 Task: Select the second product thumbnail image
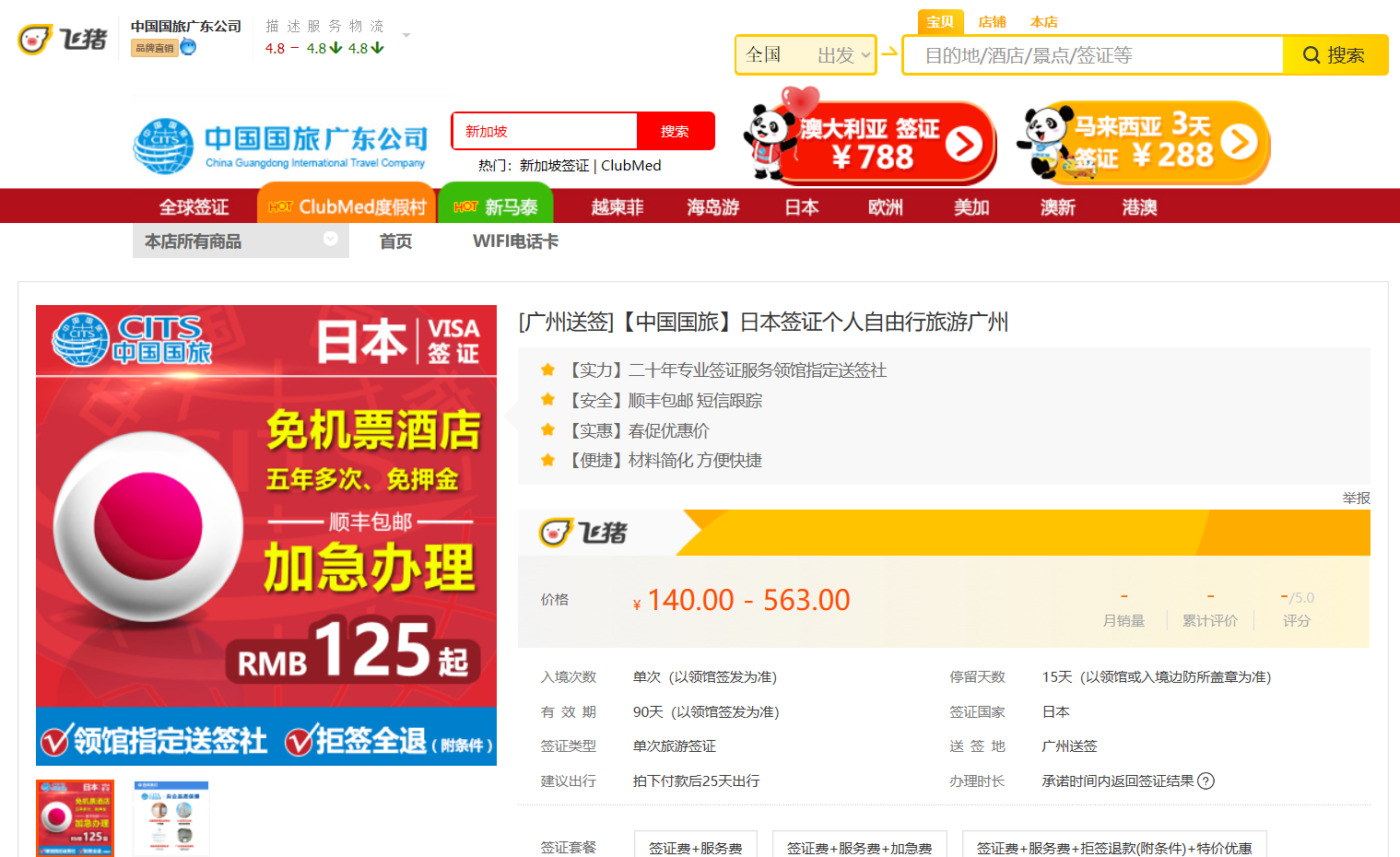tap(171, 818)
